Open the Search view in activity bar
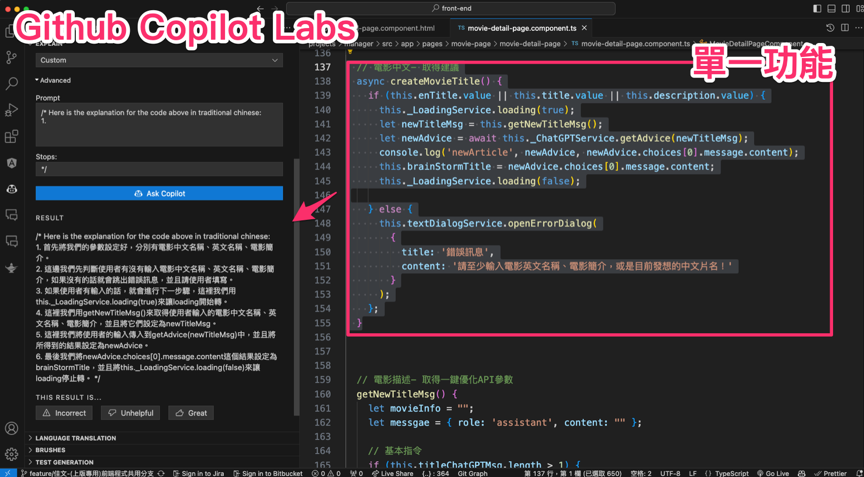 click(11, 84)
